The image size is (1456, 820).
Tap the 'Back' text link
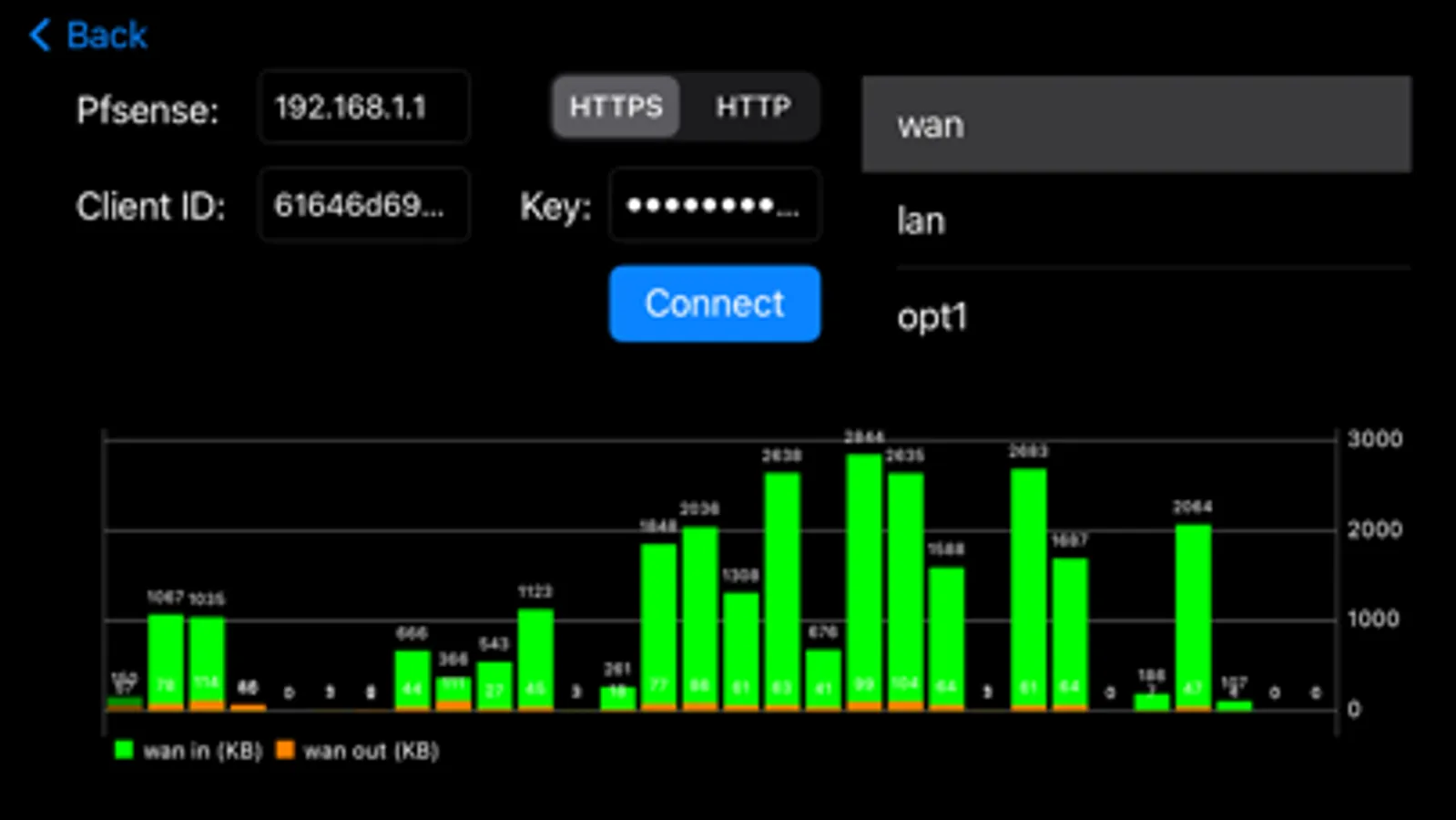pos(107,36)
